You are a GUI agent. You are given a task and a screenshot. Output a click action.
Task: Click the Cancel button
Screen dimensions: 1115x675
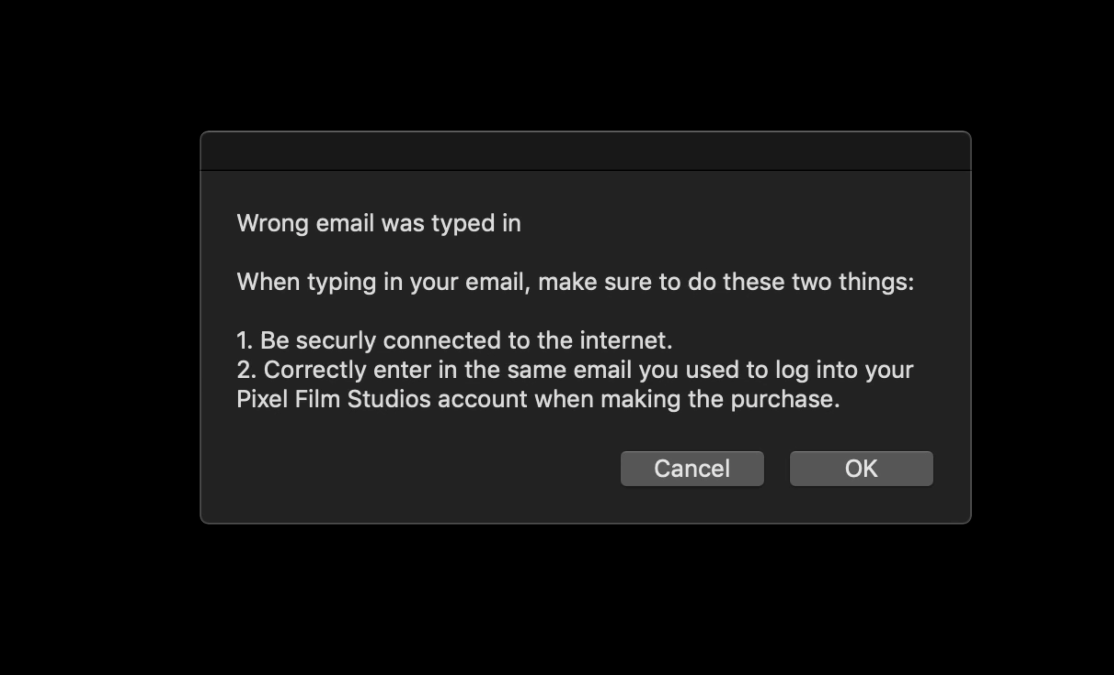pos(692,469)
